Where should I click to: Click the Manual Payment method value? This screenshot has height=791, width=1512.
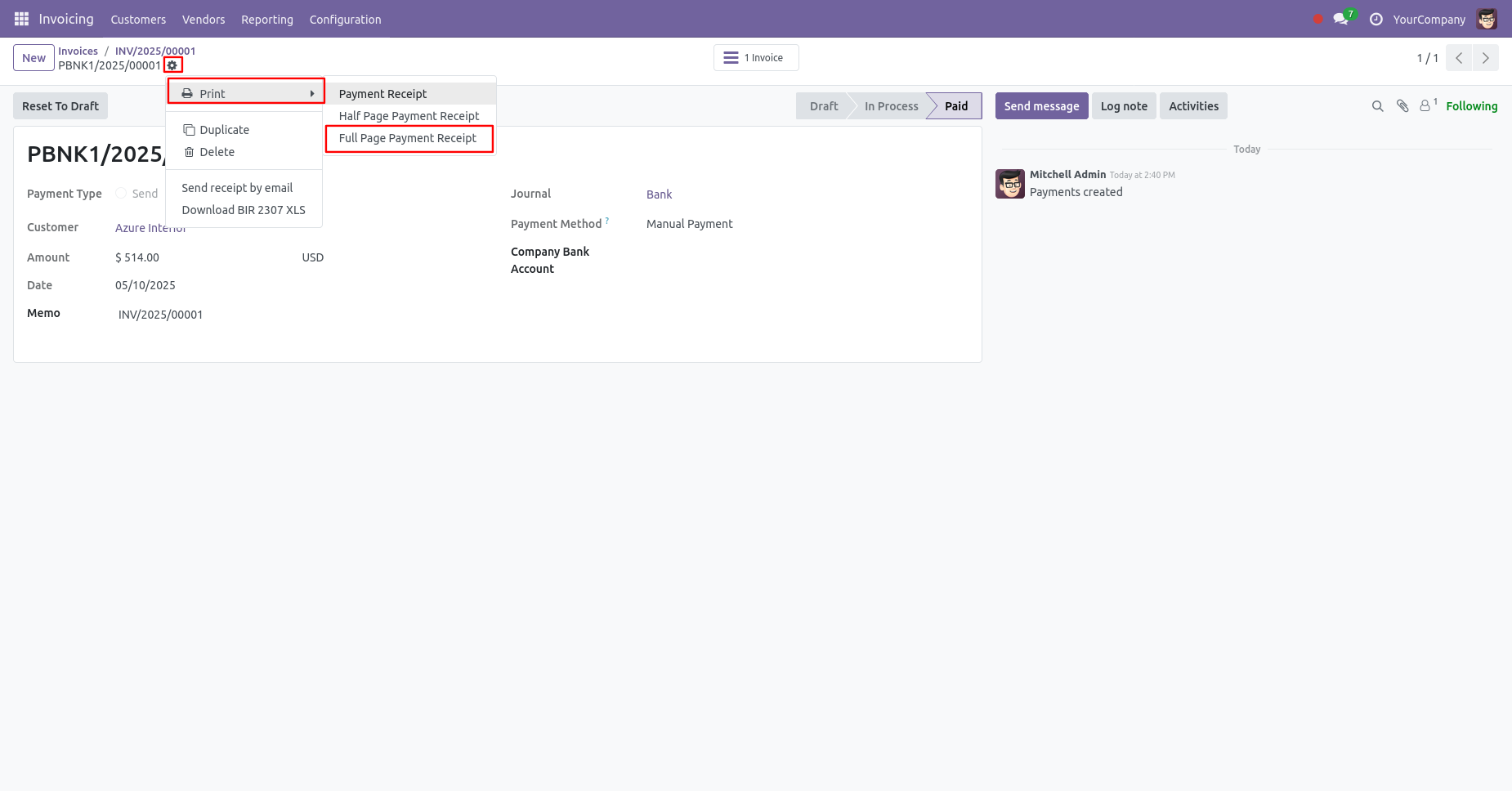click(690, 224)
